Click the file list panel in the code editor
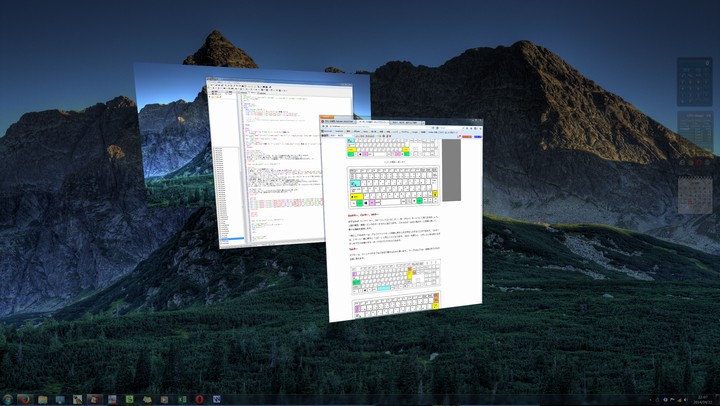Screen dimensions: 720x406 pyautogui.click(x=224, y=190)
